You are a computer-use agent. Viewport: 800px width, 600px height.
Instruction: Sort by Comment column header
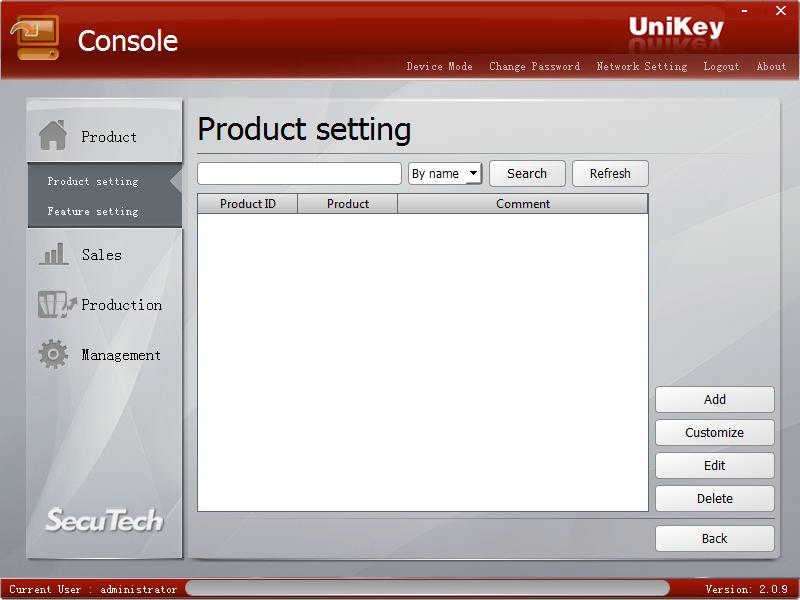[x=523, y=204]
